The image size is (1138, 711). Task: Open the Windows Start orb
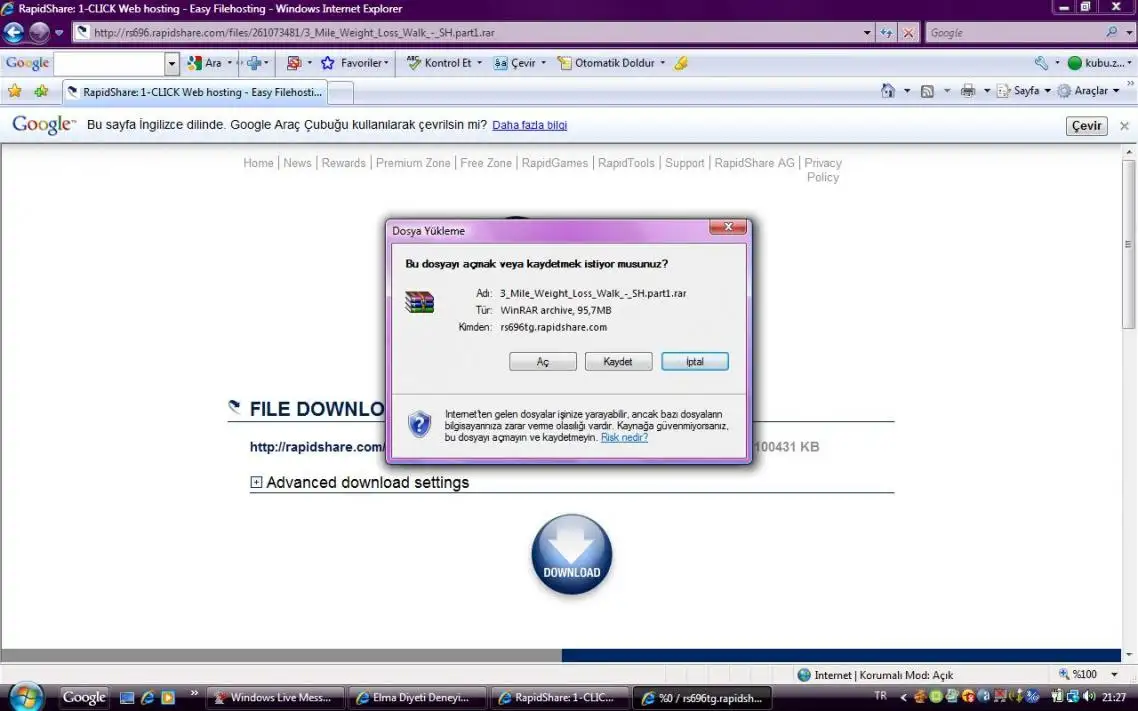(x=26, y=697)
